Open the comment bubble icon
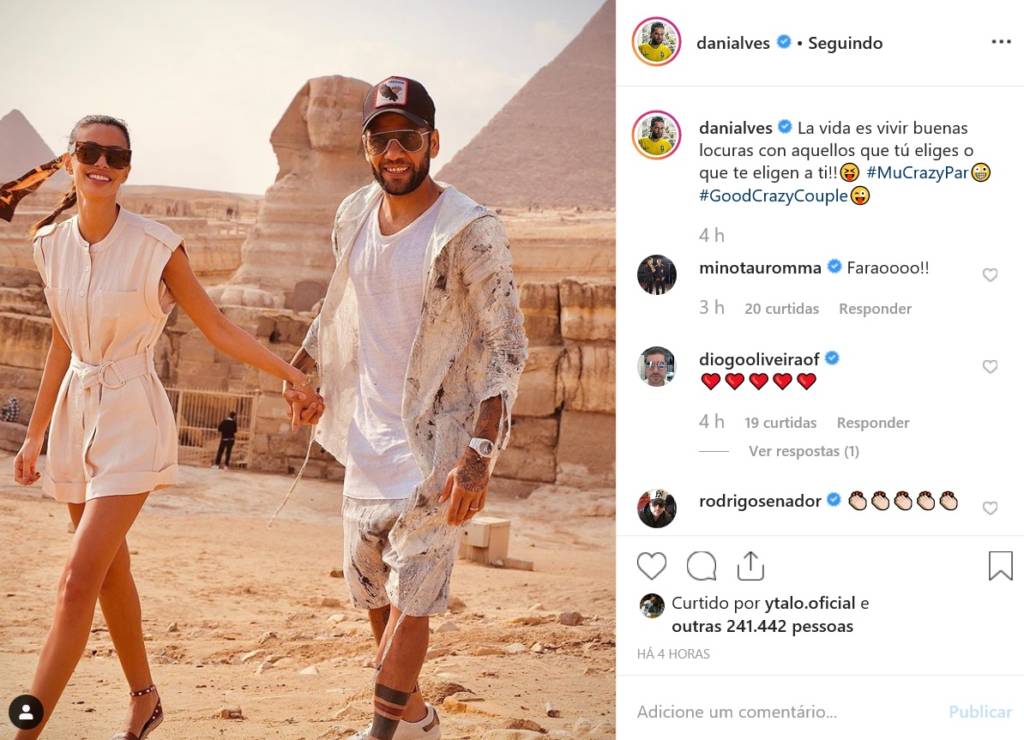Screen dimensions: 1024x740 [701, 566]
